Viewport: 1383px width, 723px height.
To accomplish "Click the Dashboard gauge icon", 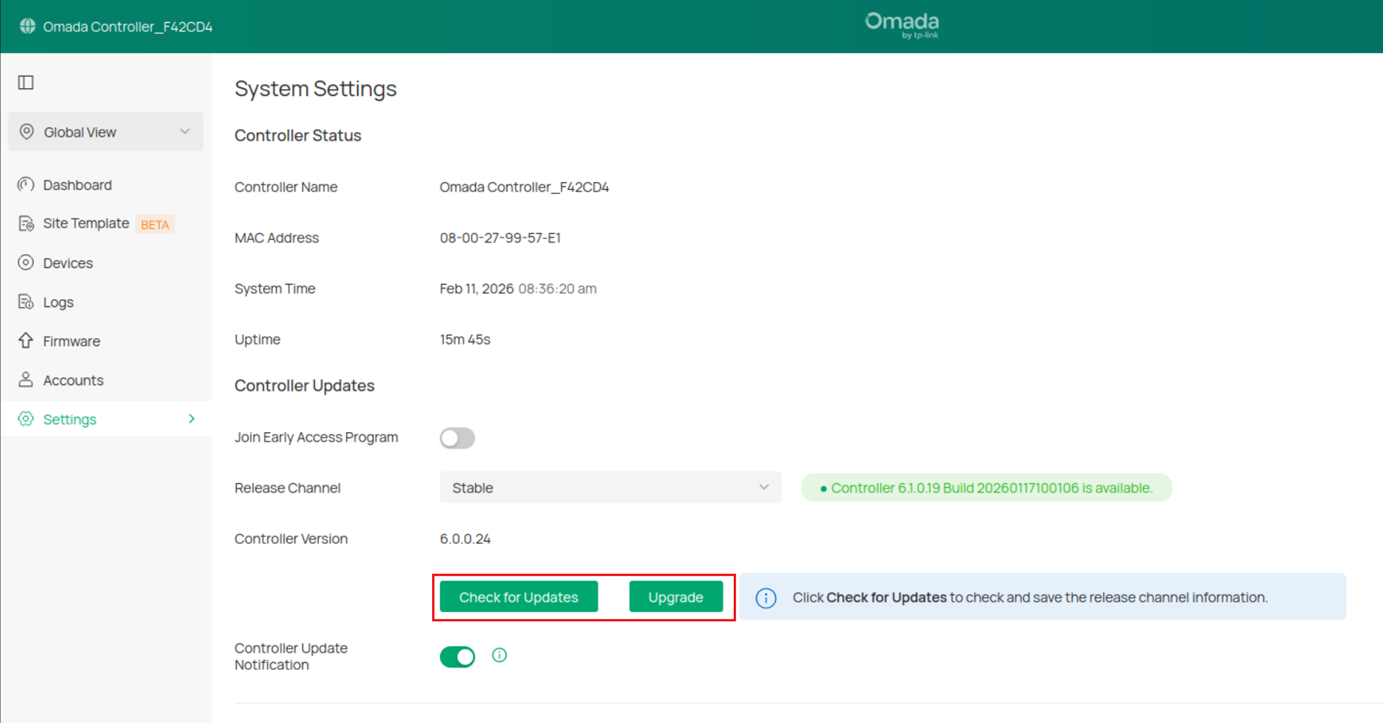I will (26, 185).
